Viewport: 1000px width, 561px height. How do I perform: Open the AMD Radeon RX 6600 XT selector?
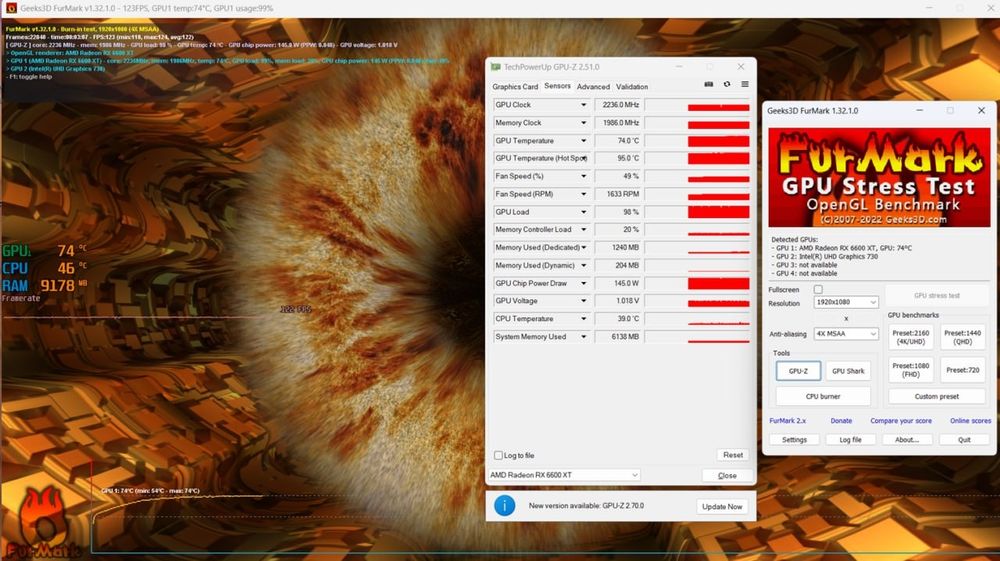point(564,475)
